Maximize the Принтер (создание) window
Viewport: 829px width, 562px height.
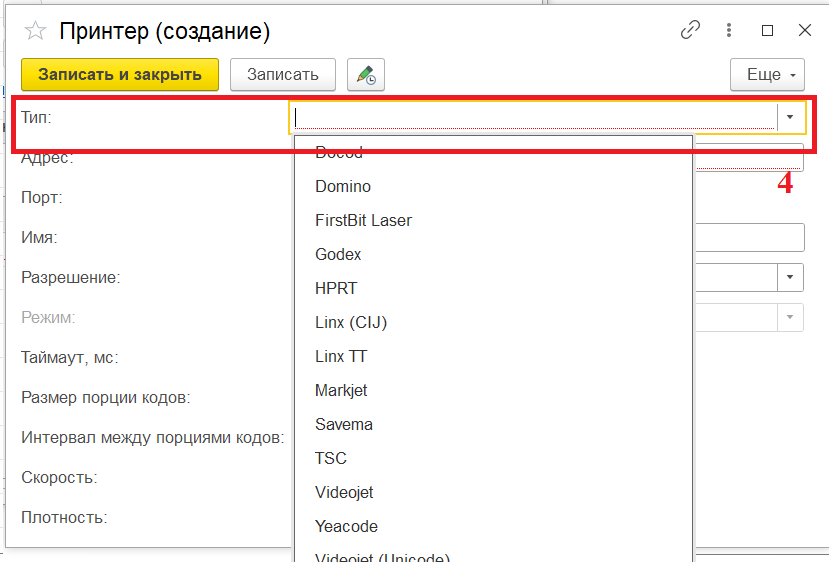pyautogui.click(x=767, y=31)
